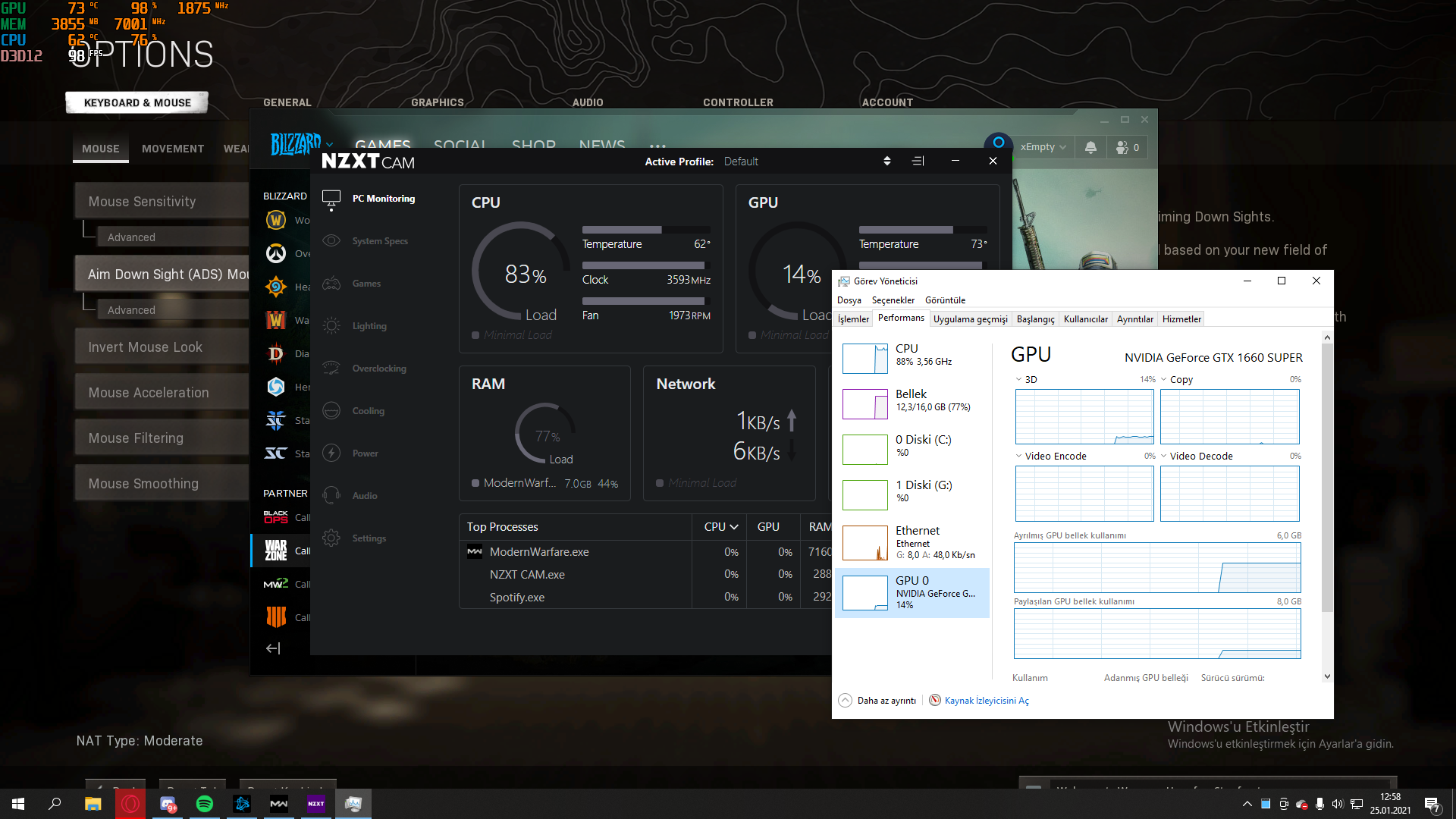
Task: Open xEmpty account dropdown in Blizzard
Action: (x=1043, y=147)
